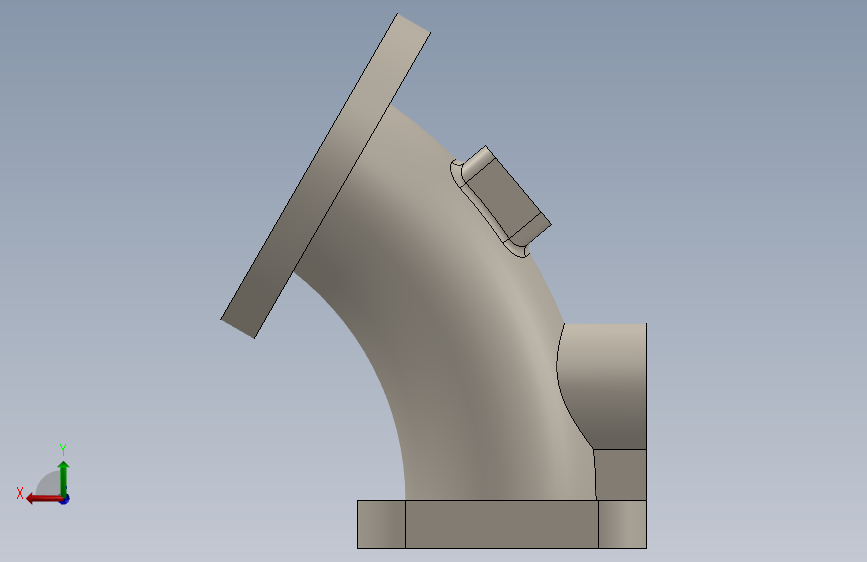Select the rectangular boss on the elbow's outer curve

[x=506, y=196]
